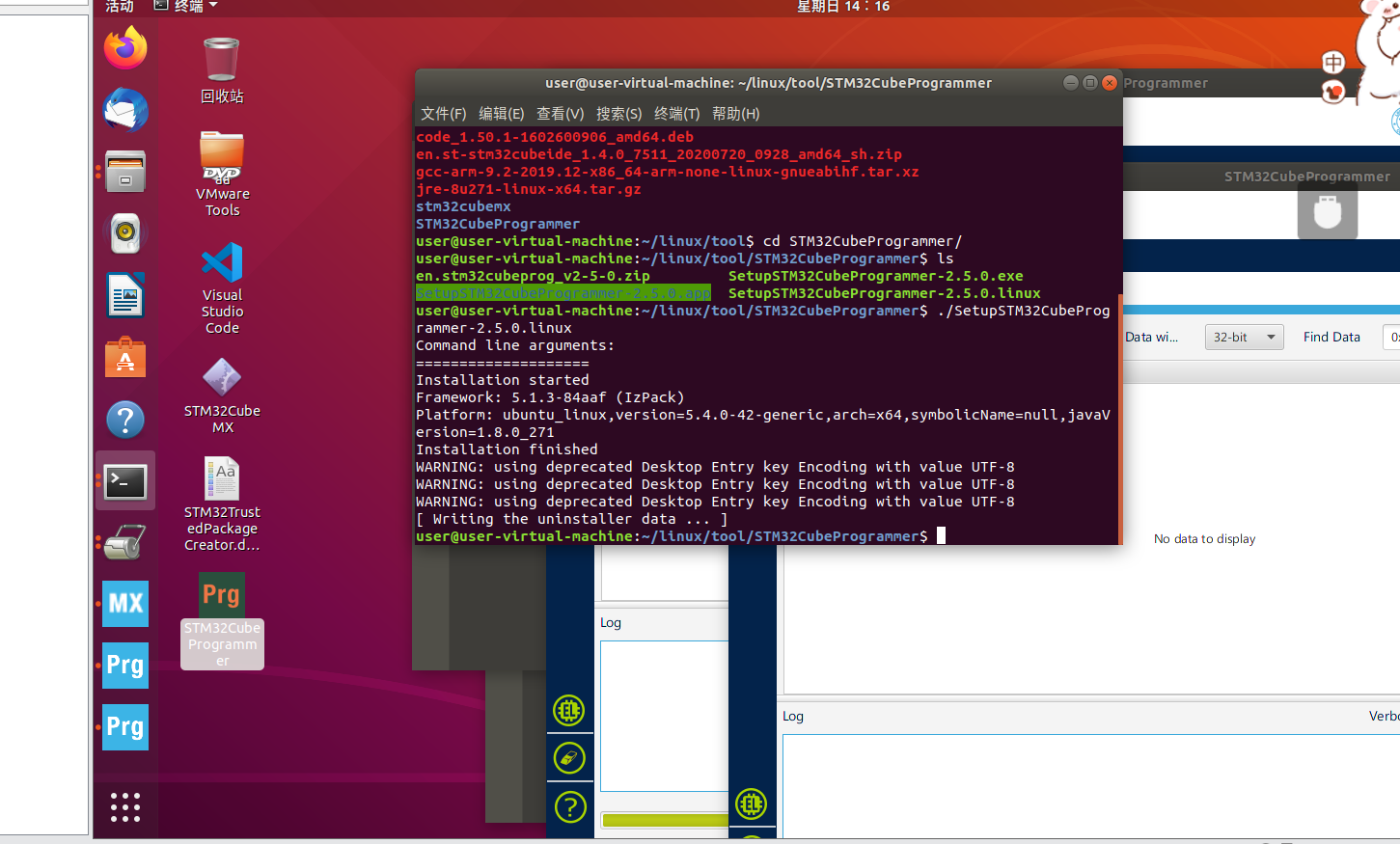This screenshot has height=844, width=1400.
Task: Click 活动 Activities in the top bar
Action: pos(120,7)
